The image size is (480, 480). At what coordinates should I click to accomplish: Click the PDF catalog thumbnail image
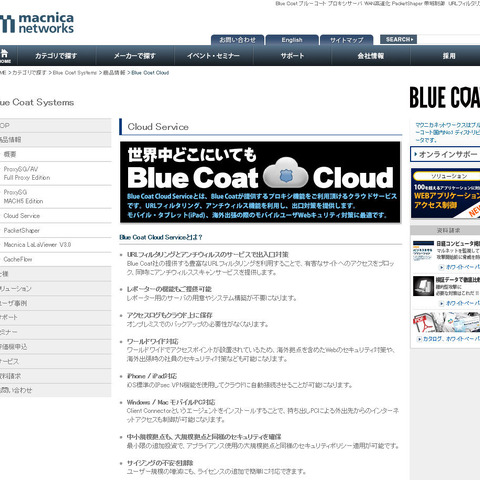coord(446,322)
